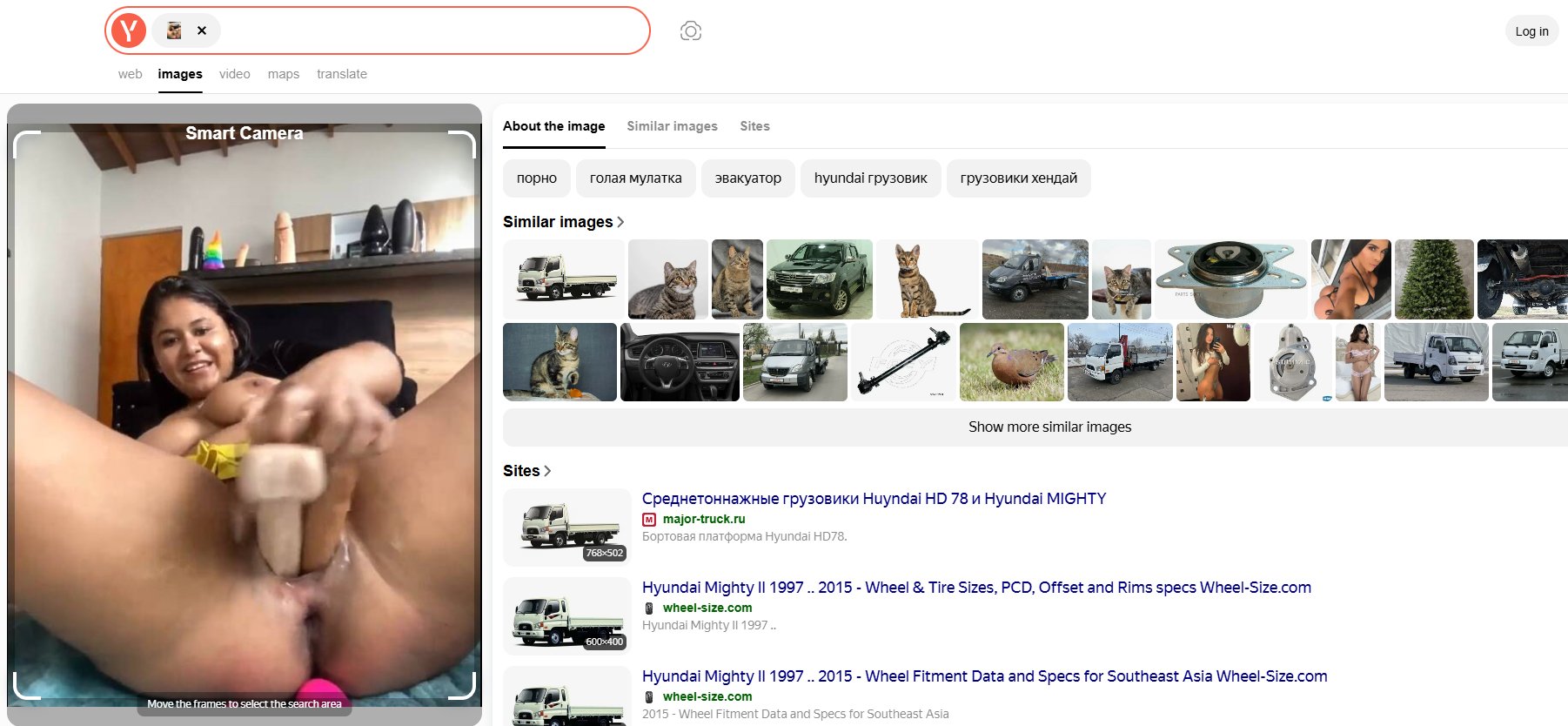The width and height of the screenshot is (1568, 726).
Task: Select the "hyundai грузовик" tag chip
Action: (x=870, y=178)
